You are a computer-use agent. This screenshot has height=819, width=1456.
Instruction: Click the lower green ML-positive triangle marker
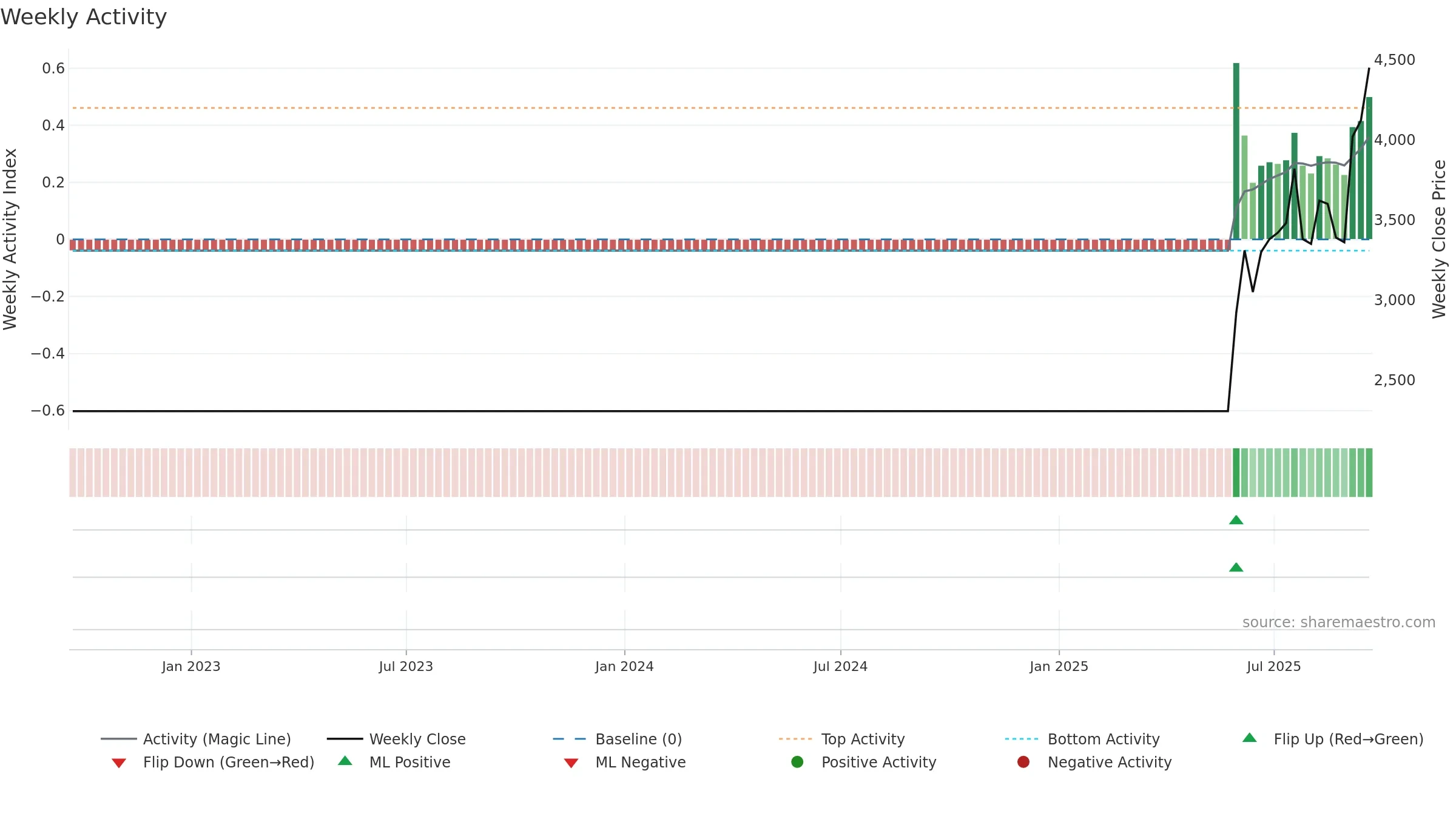(1236, 567)
